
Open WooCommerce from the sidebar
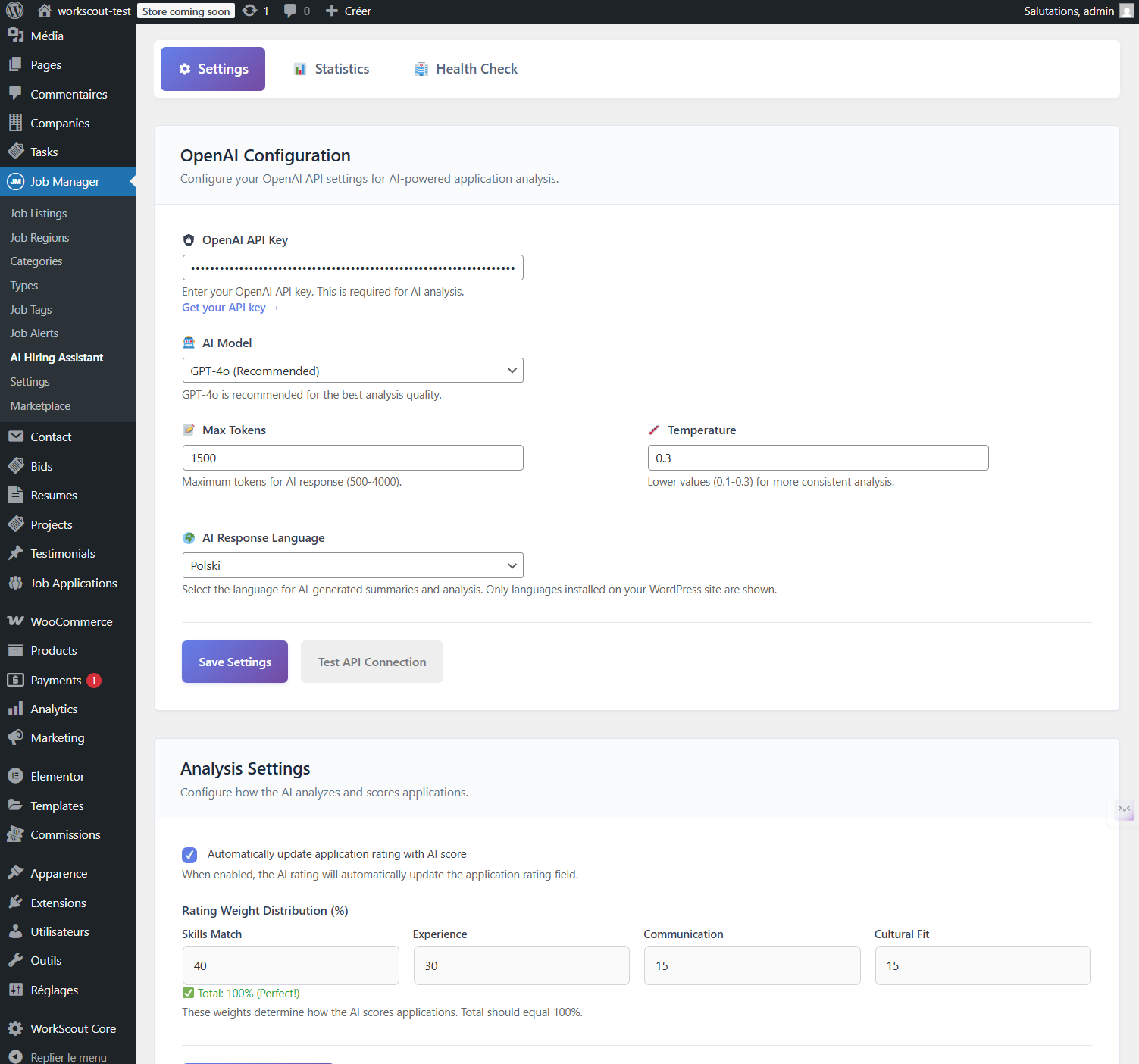[71, 621]
